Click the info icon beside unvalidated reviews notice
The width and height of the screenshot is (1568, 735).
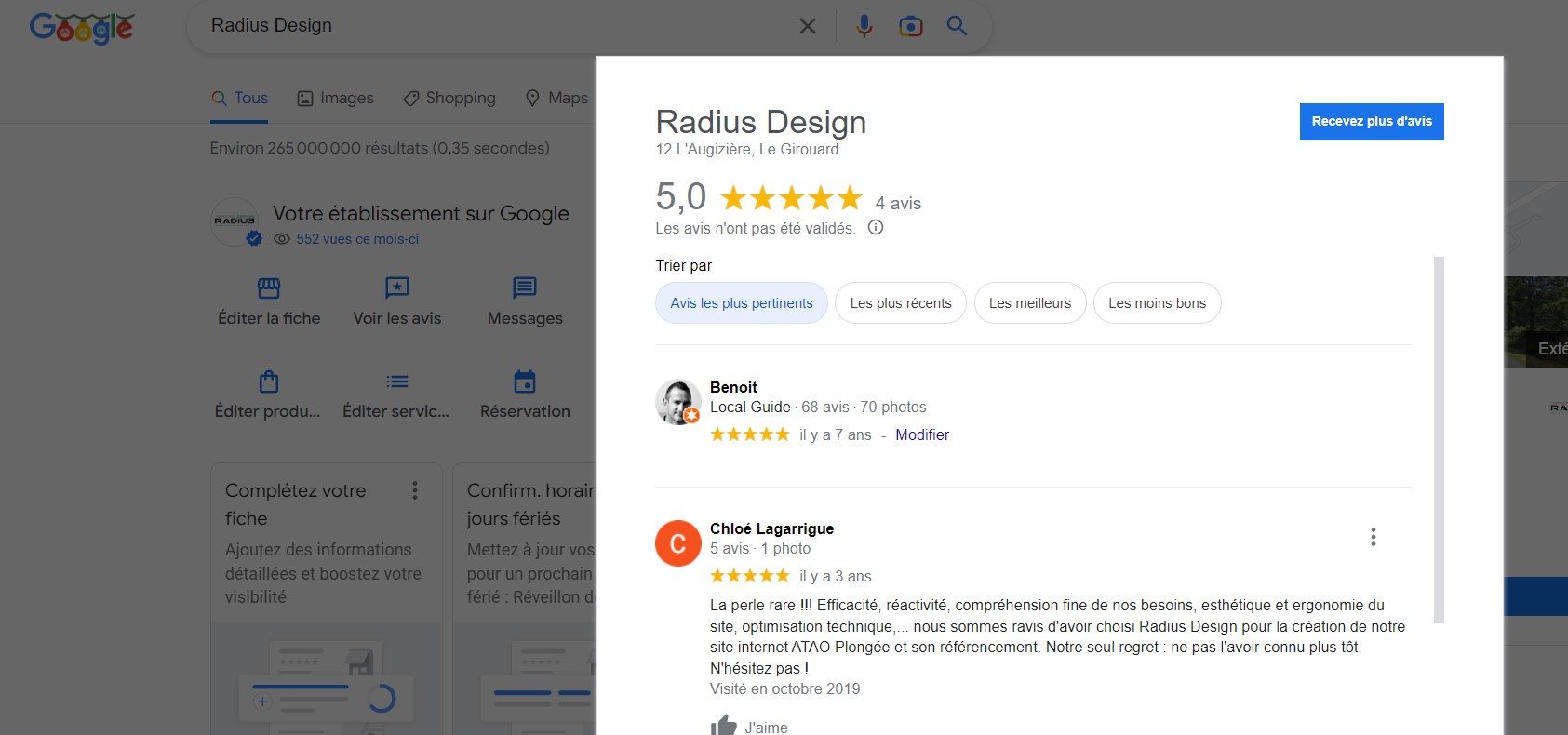coord(876,228)
